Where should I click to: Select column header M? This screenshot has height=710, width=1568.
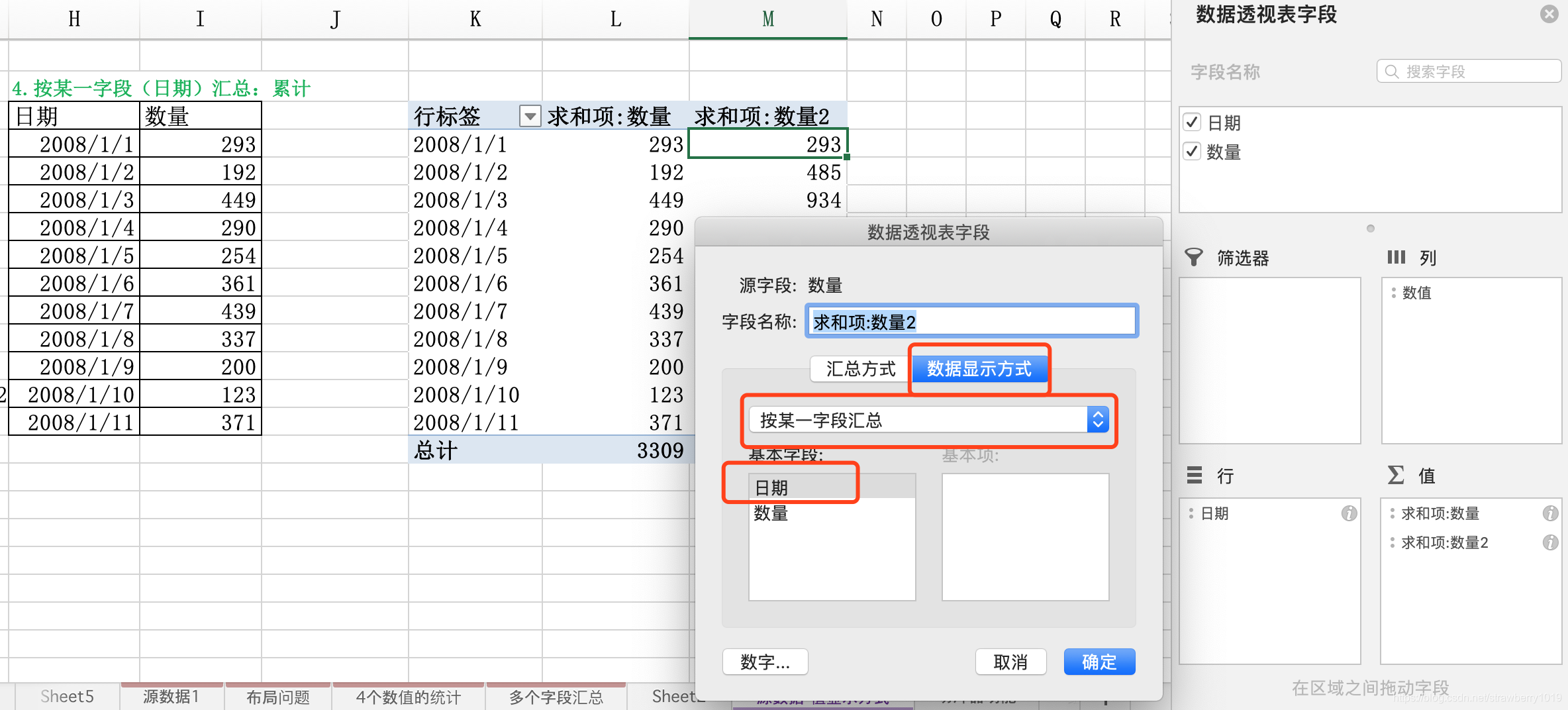(x=768, y=19)
